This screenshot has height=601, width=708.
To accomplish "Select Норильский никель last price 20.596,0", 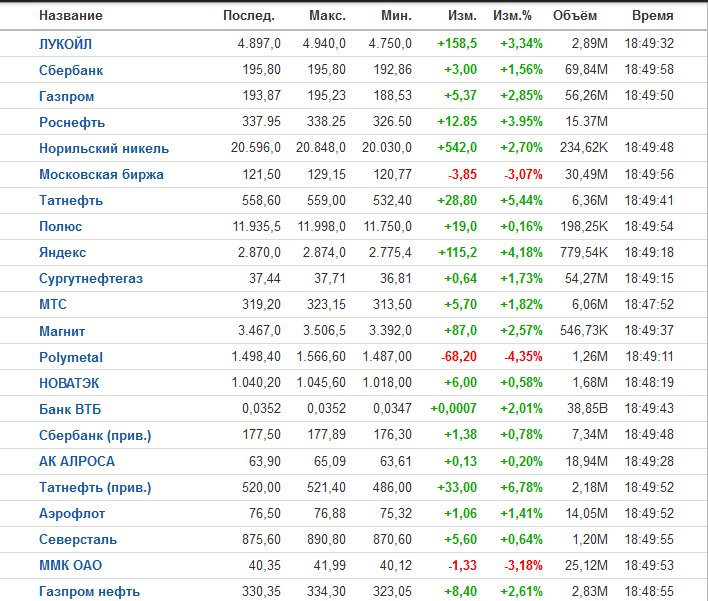I will (x=256, y=147).
